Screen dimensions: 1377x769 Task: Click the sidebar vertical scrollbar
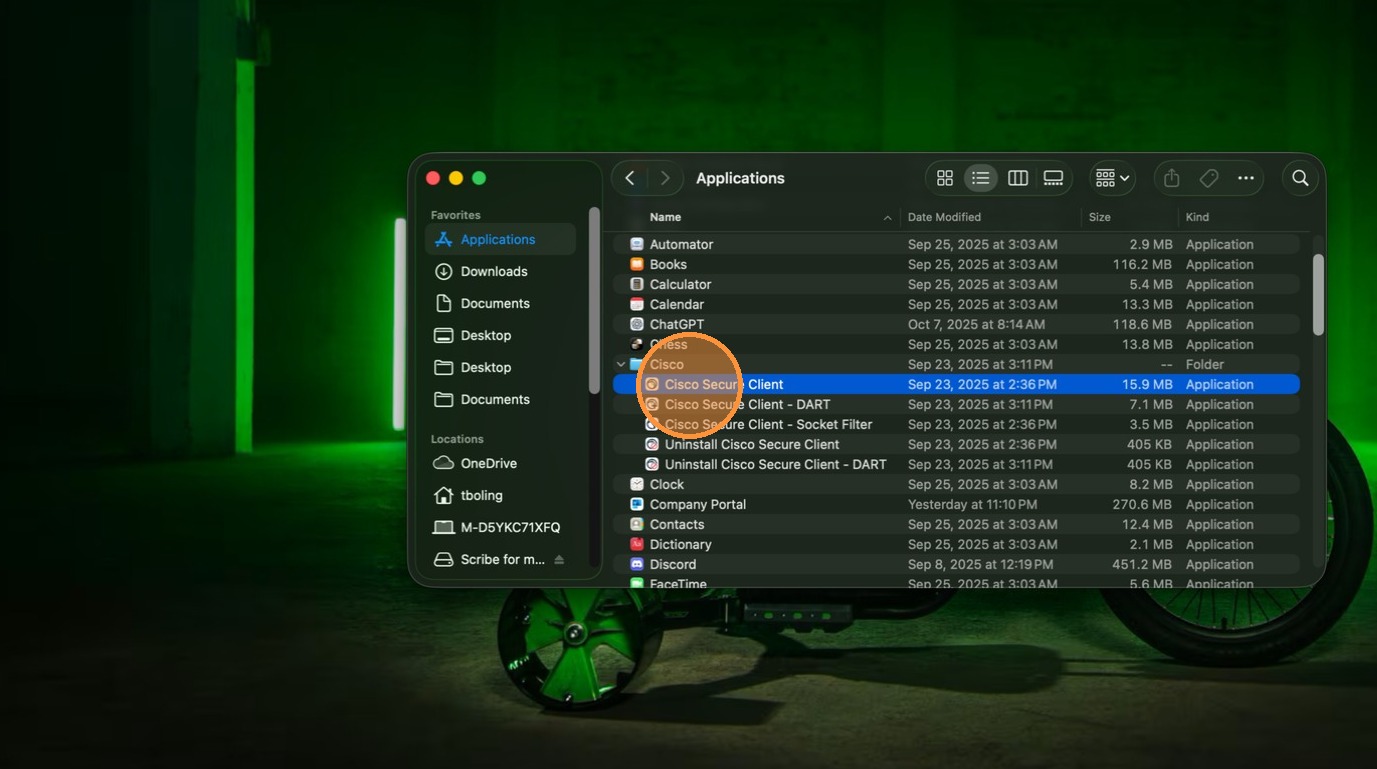[594, 300]
